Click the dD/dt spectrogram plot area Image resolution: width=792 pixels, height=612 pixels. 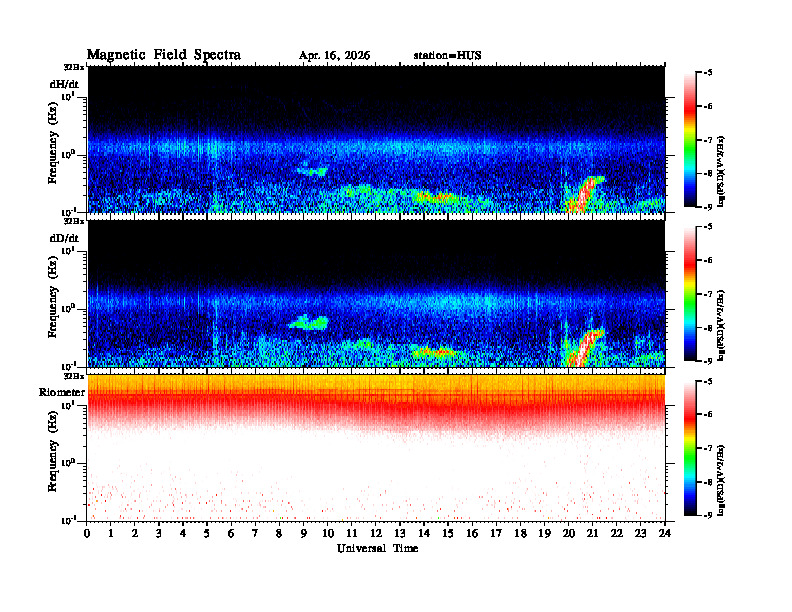pos(376,293)
